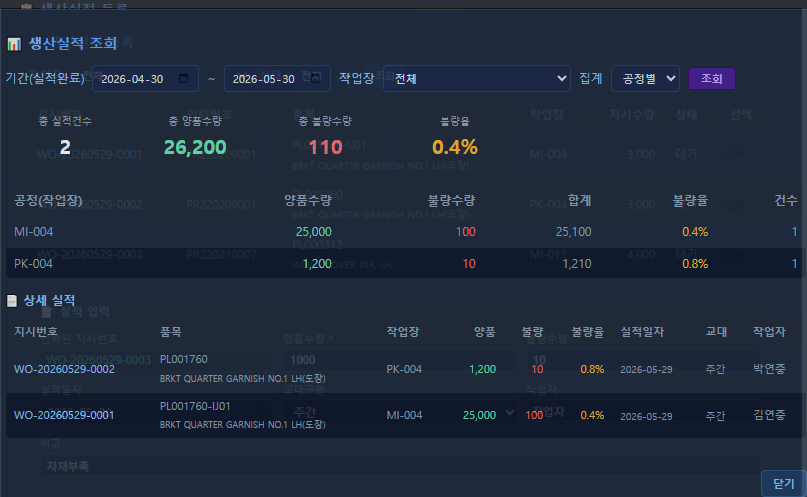The height and width of the screenshot is (497, 807).
Task: Click the 실적일자 column header
Action: point(642,332)
